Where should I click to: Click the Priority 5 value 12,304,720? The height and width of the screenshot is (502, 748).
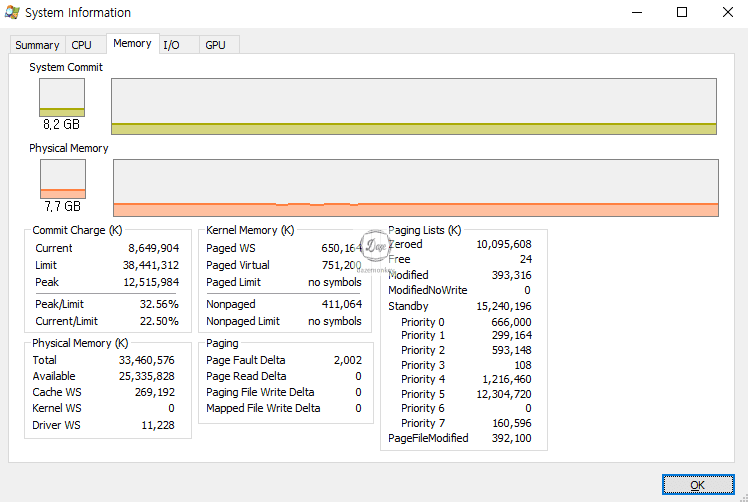click(504, 394)
